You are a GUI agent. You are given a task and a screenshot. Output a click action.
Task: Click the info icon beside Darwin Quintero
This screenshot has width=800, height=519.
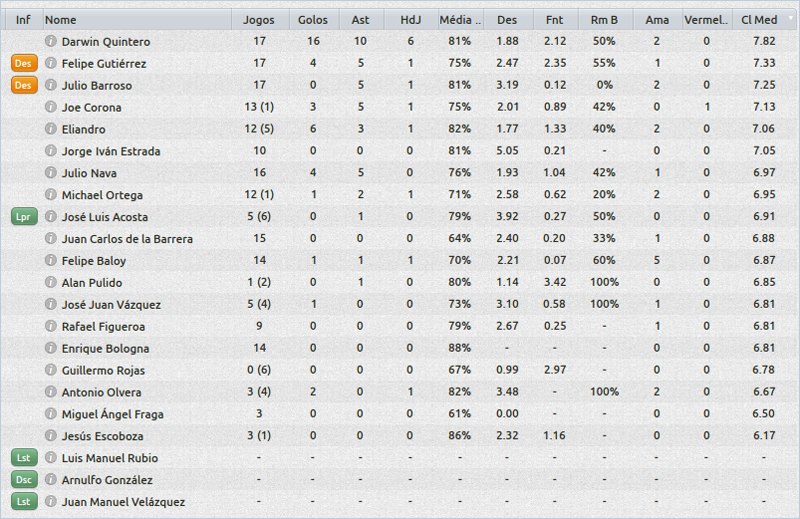[51, 42]
